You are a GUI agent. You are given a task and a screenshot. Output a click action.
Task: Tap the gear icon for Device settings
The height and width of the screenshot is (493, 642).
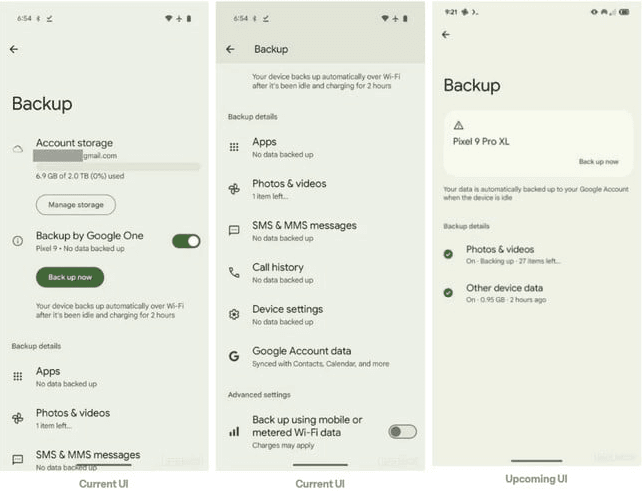234,314
